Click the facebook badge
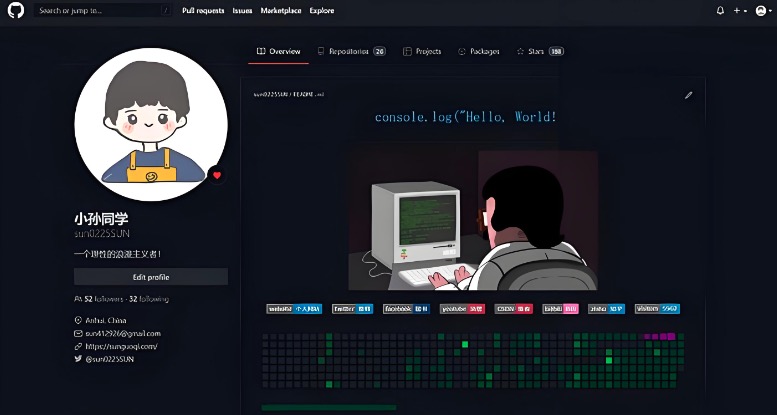Screen dimensions: 777x415 (407, 309)
